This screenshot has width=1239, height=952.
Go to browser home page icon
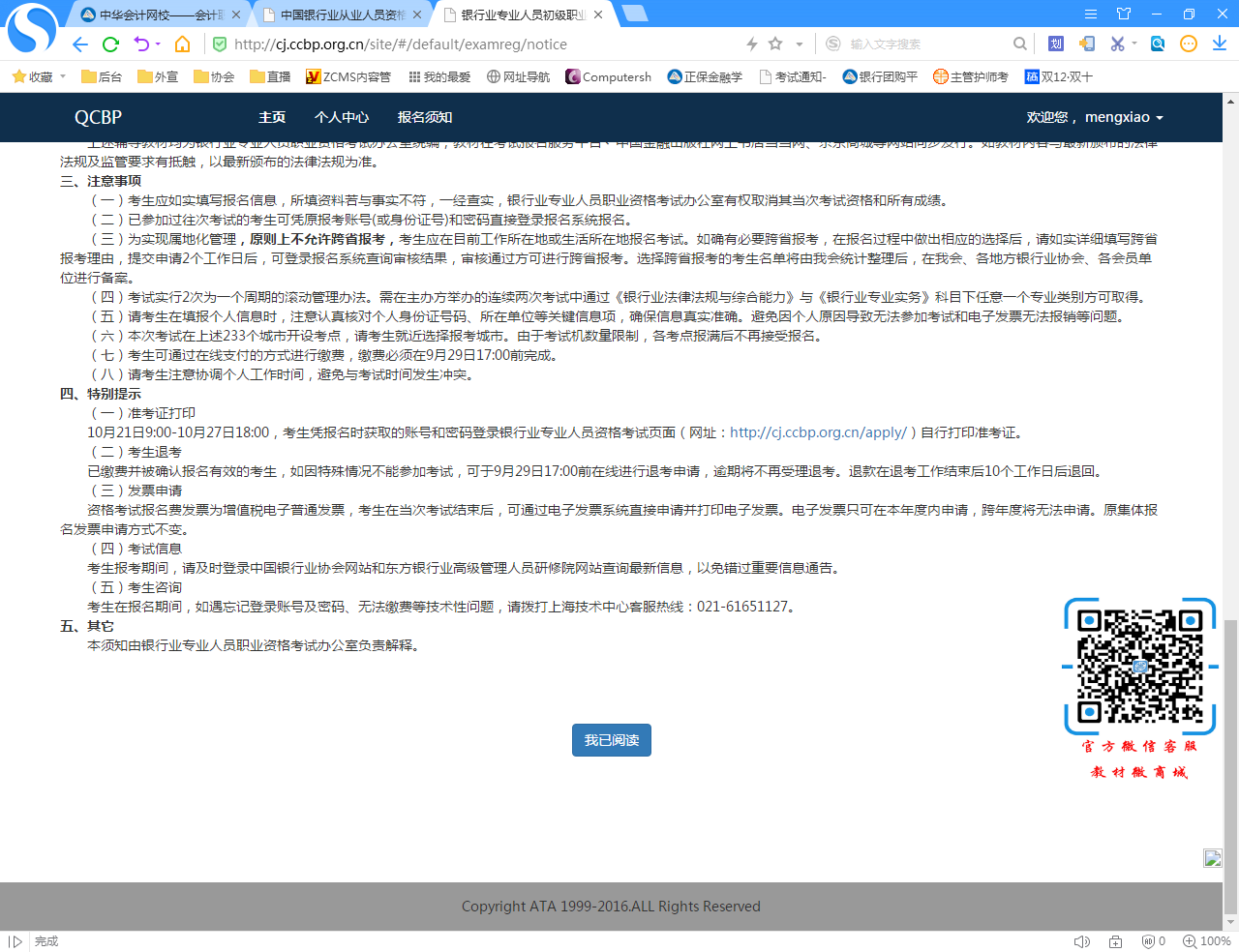tap(182, 45)
